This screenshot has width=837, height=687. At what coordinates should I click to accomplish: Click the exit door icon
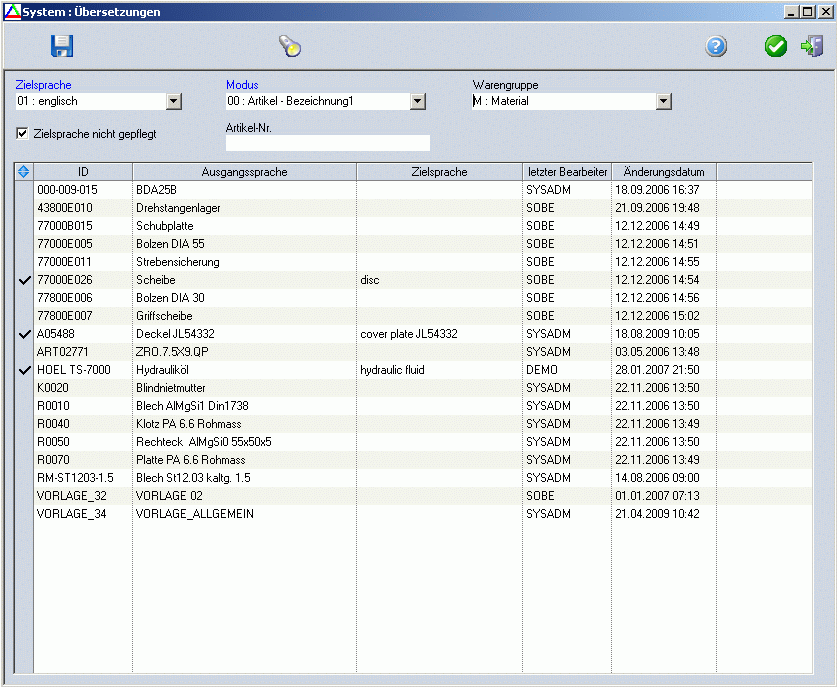click(x=812, y=46)
